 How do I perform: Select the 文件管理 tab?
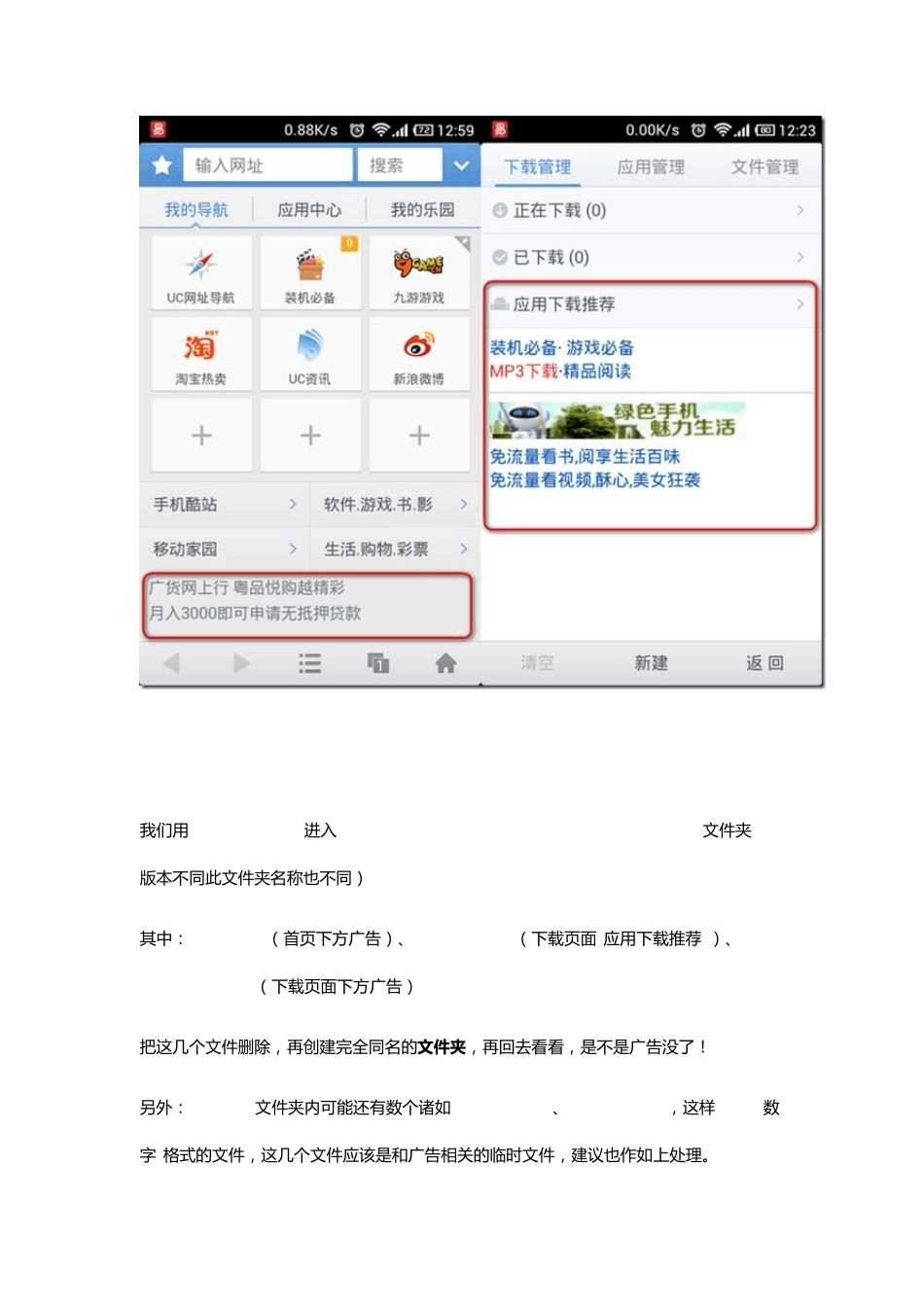point(764,166)
